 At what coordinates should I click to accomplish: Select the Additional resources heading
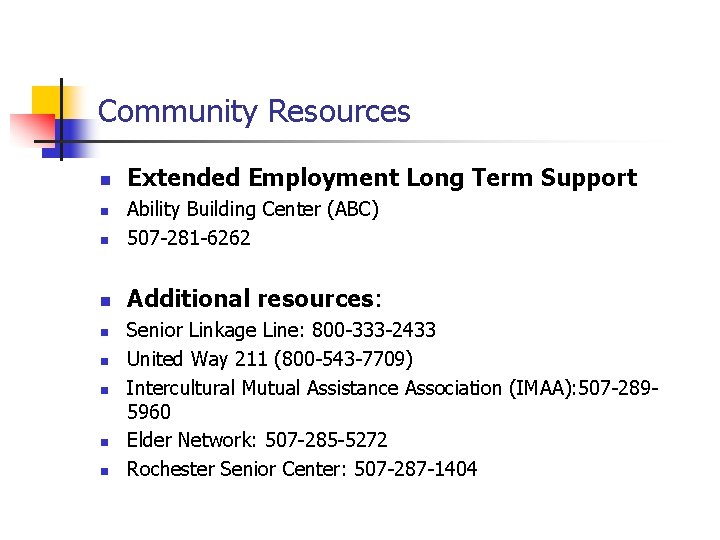click(254, 298)
